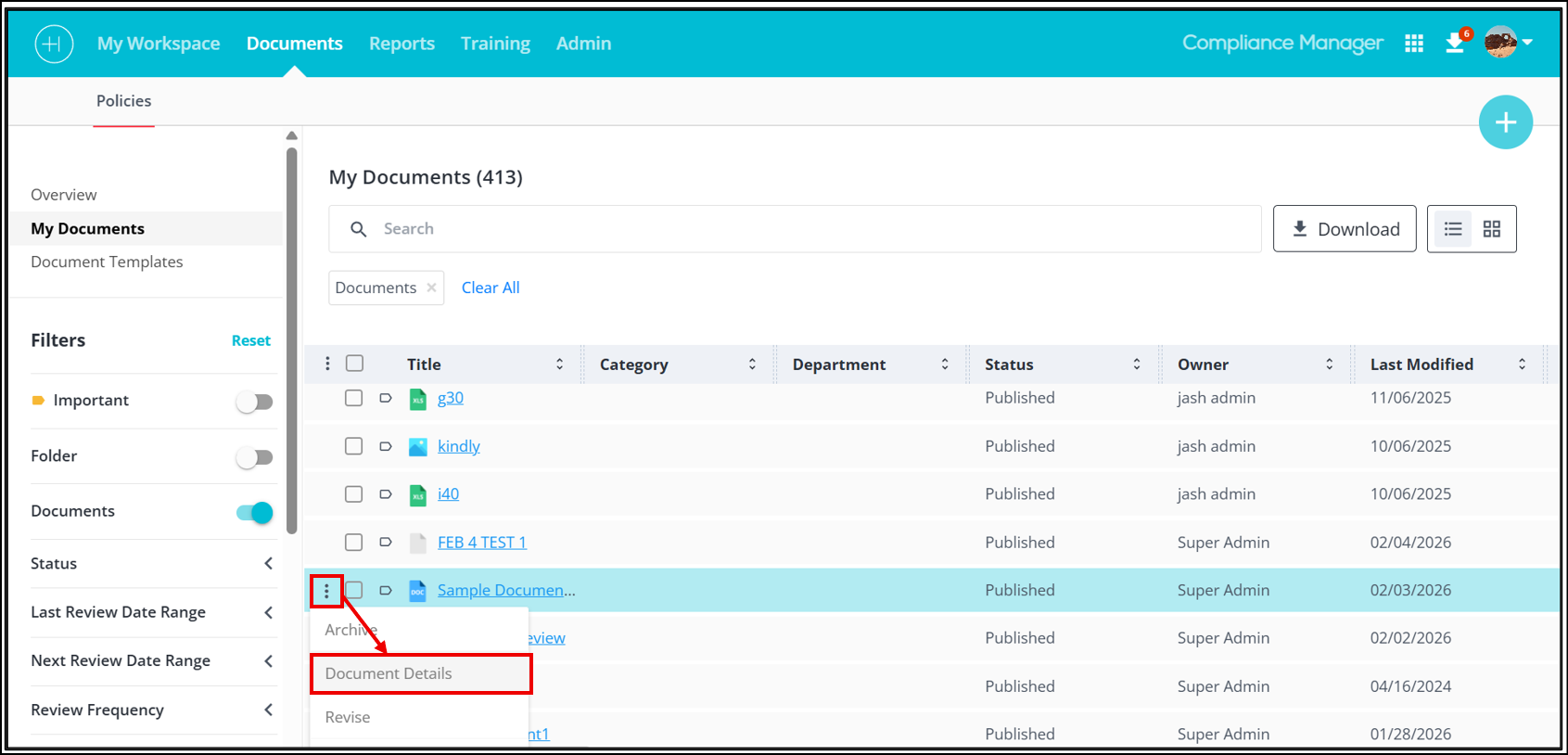Open the apps grid icon in header
The height and width of the screenshot is (755, 1568).
[1413, 44]
